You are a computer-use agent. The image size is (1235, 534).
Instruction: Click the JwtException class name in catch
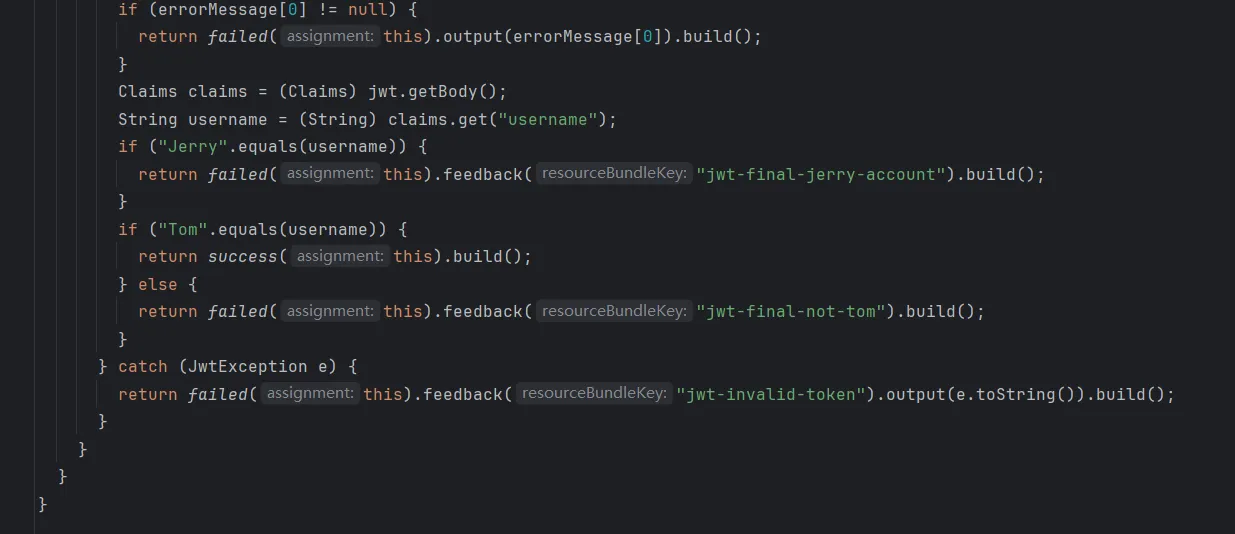coord(243,366)
